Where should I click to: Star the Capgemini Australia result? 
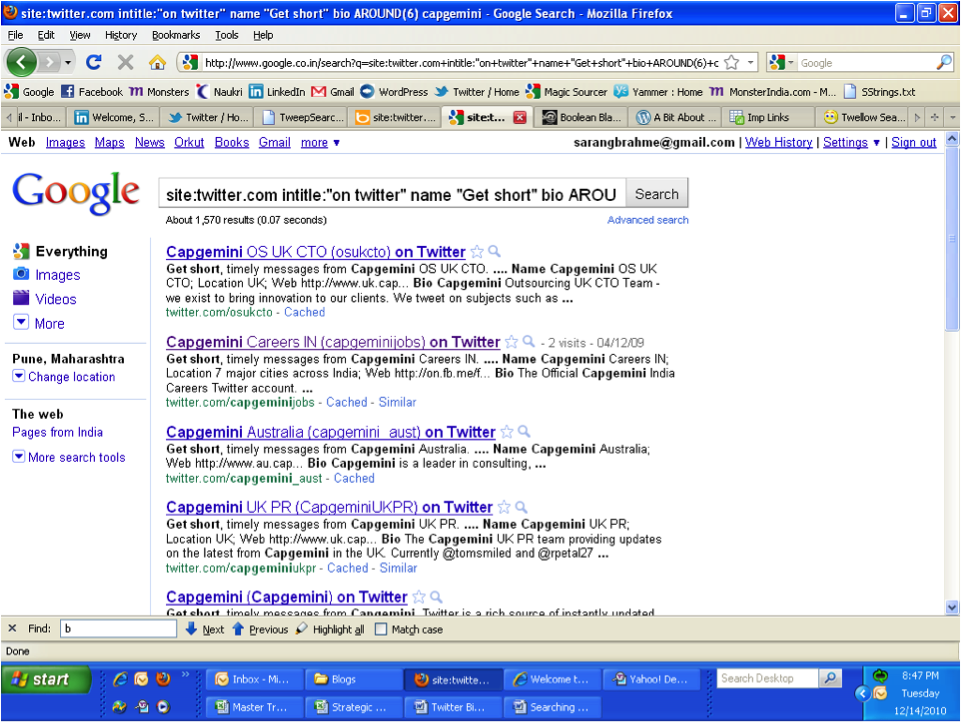(x=507, y=432)
